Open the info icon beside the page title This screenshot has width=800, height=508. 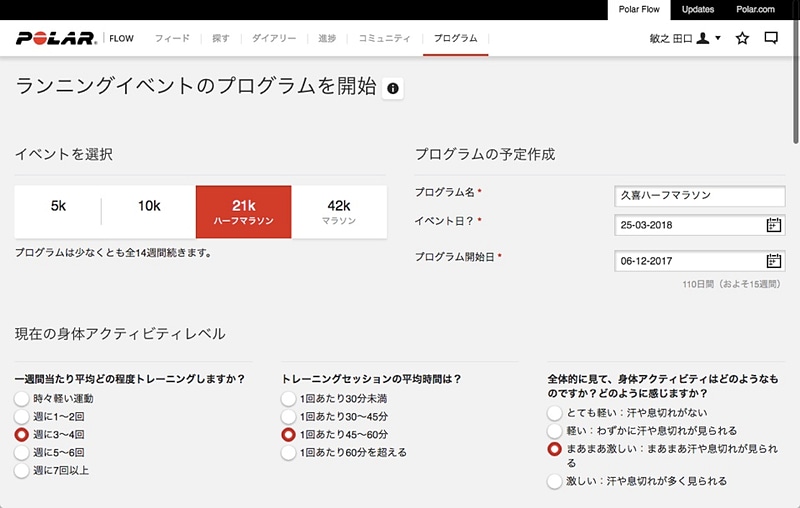392,88
